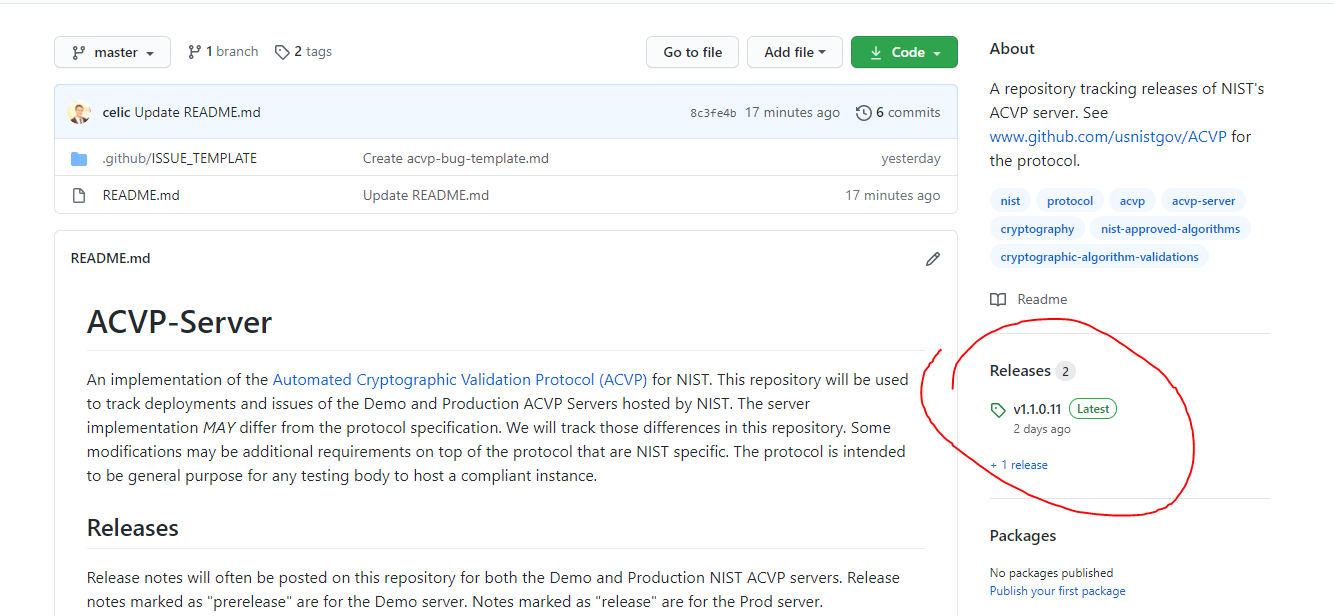Open Publish your first package link

pyautogui.click(x=1057, y=590)
